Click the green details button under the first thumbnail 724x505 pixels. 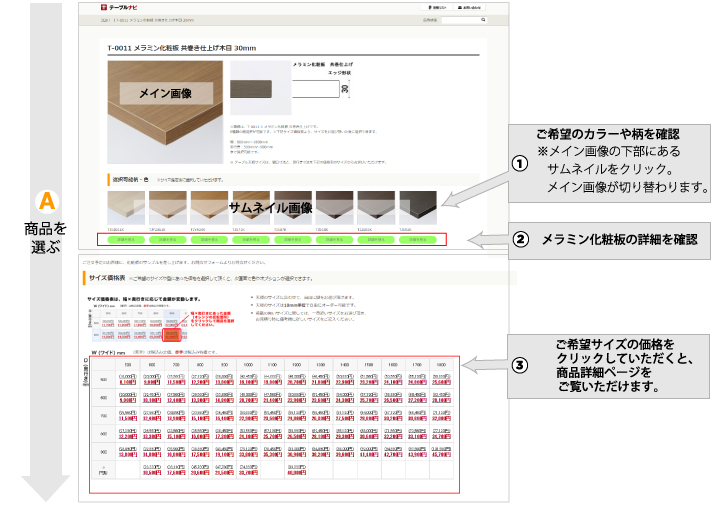[x=126, y=240]
